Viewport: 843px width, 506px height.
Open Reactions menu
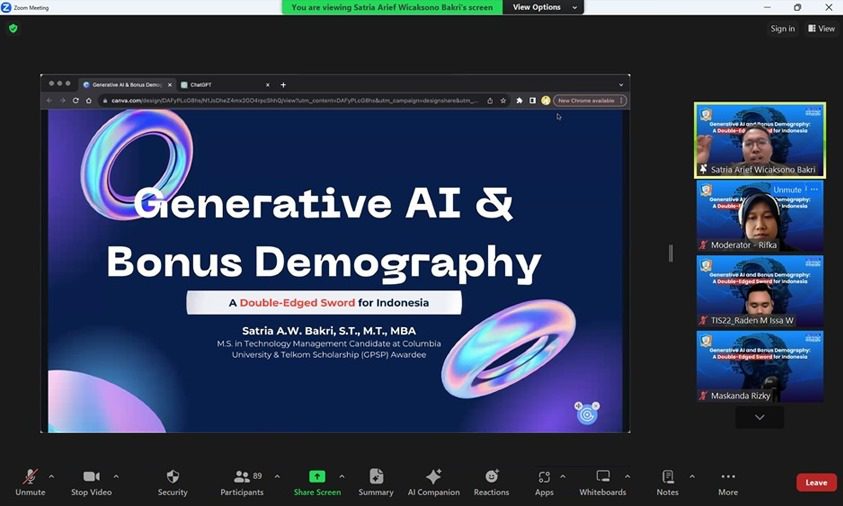pos(491,482)
